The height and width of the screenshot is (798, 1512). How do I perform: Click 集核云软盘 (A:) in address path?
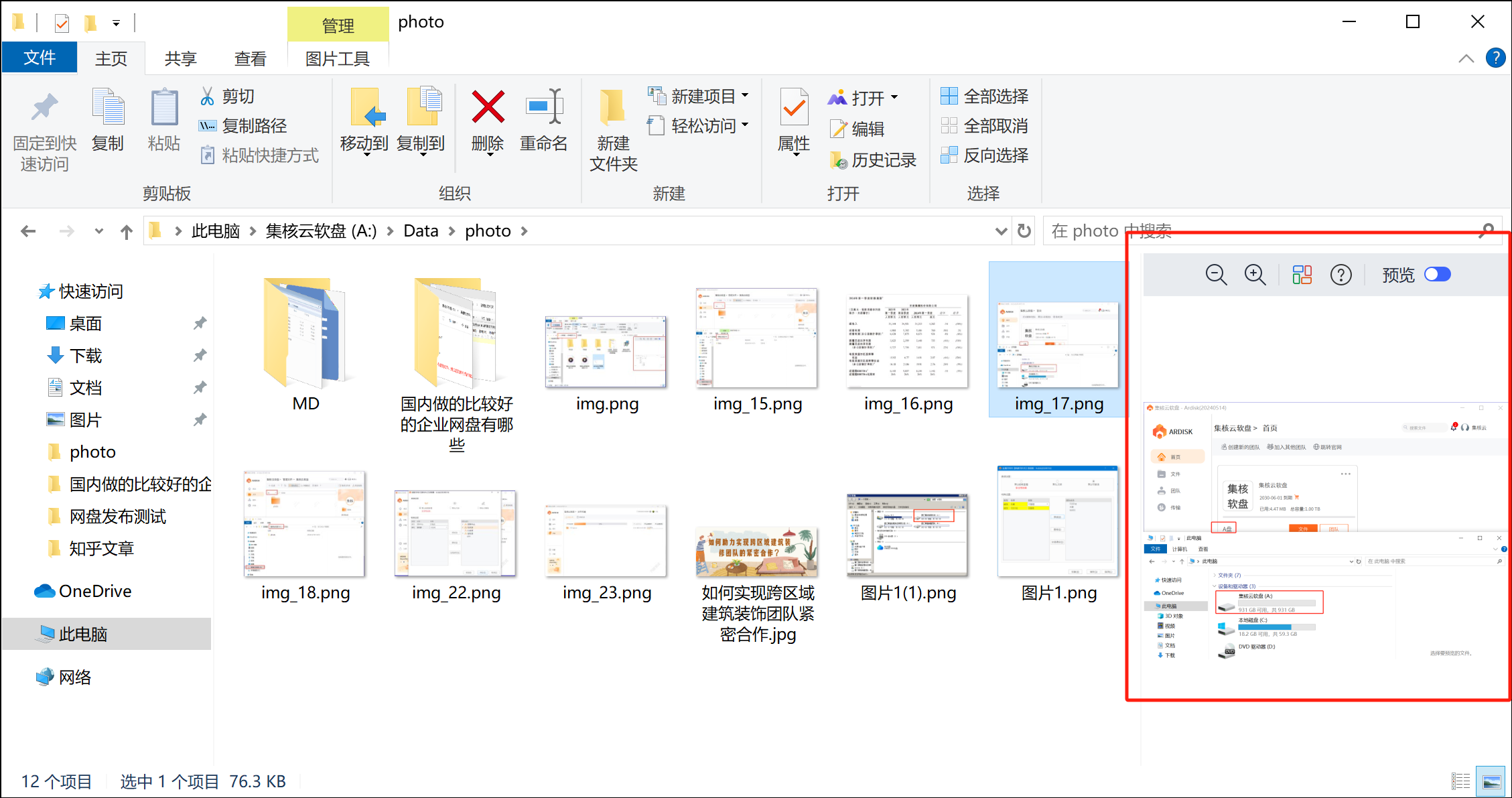pos(322,231)
